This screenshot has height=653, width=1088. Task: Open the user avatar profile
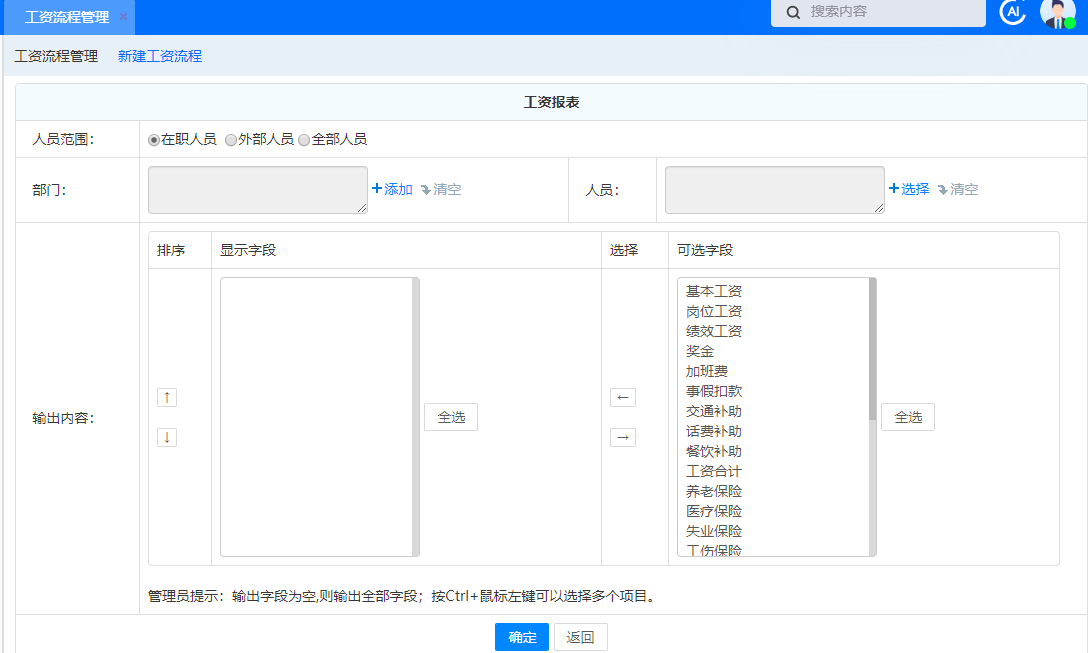coord(1057,13)
